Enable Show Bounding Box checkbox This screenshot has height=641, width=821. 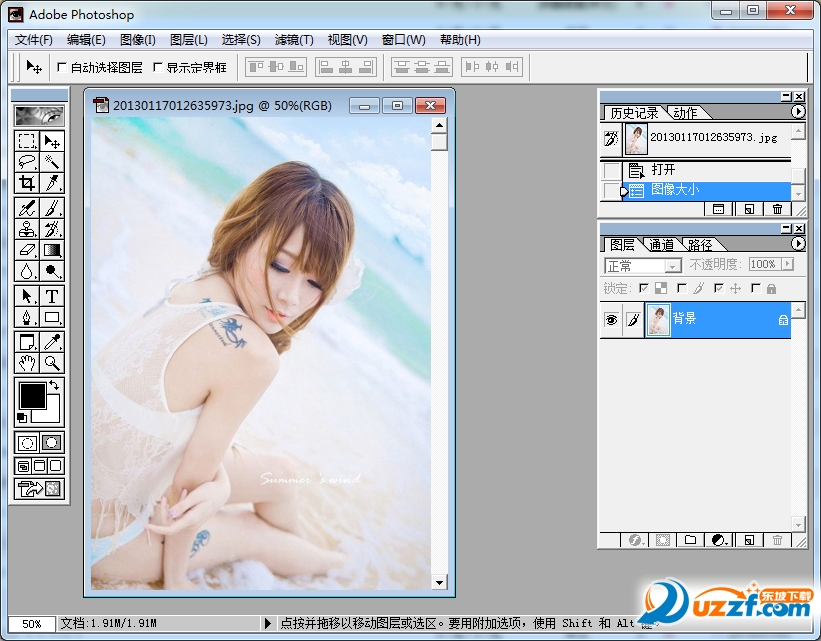(158, 67)
